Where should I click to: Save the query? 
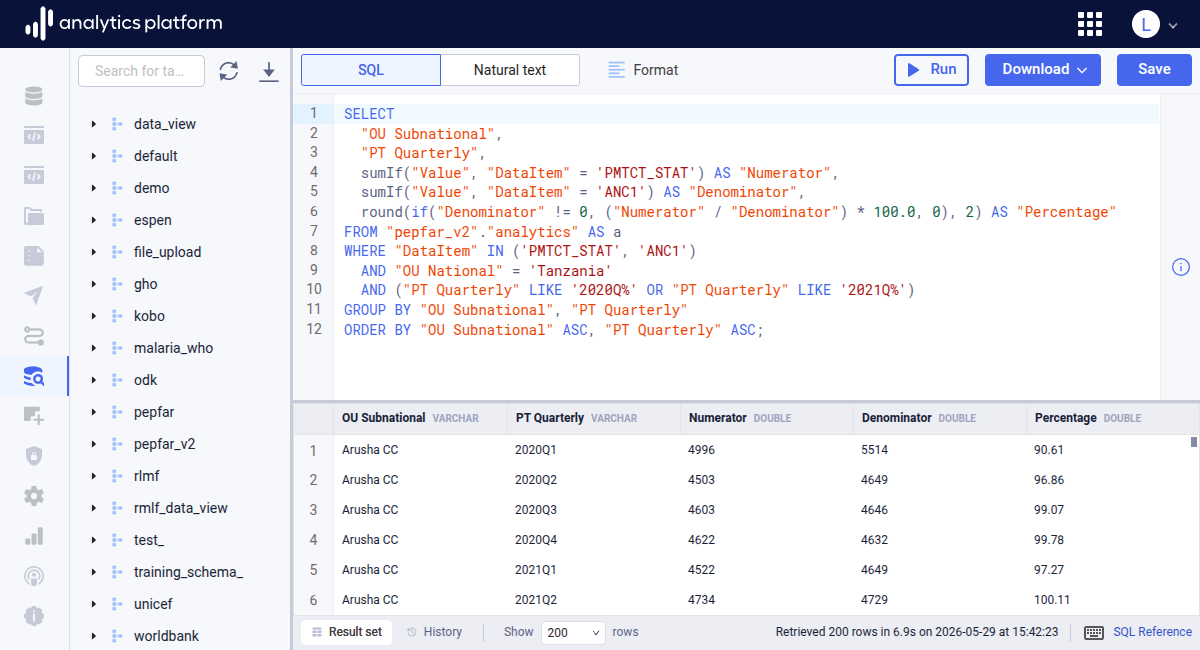1154,70
